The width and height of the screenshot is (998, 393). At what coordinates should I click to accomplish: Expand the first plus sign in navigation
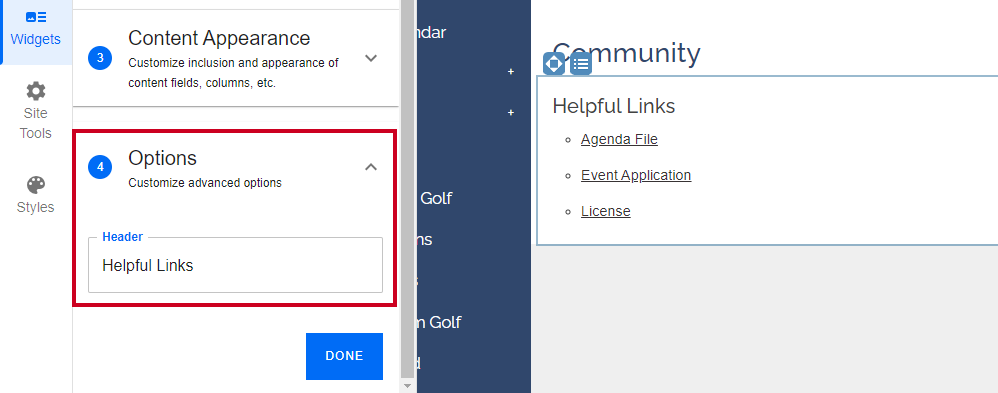pyautogui.click(x=510, y=72)
